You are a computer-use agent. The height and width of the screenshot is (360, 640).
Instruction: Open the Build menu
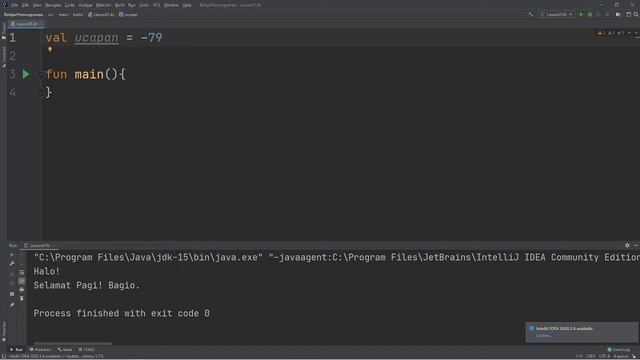[x=120, y=5]
